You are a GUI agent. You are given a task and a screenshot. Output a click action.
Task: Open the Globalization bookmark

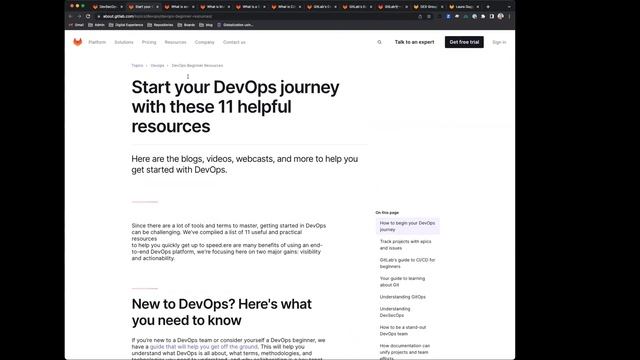pyautogui.click(x=235, y=25)
